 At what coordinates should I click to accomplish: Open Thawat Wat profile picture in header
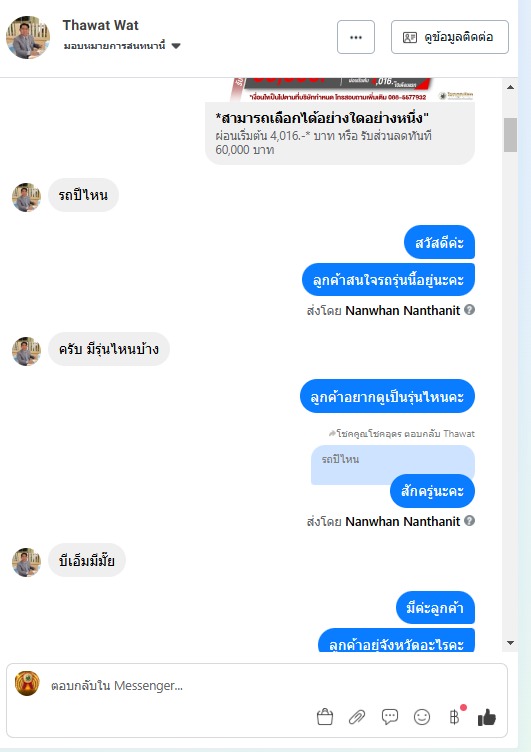click(28, 37)
